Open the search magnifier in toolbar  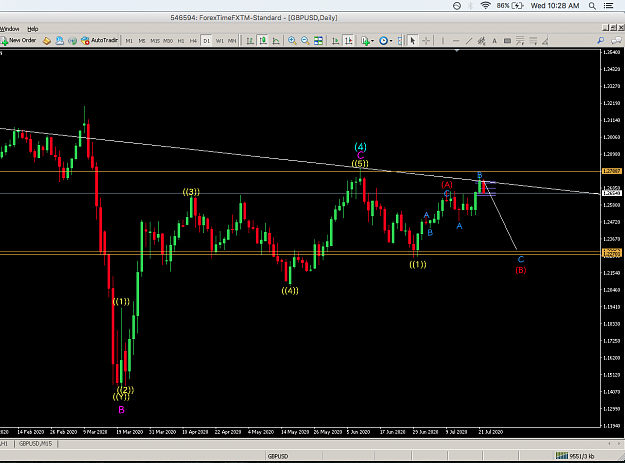tap(601, 40)
